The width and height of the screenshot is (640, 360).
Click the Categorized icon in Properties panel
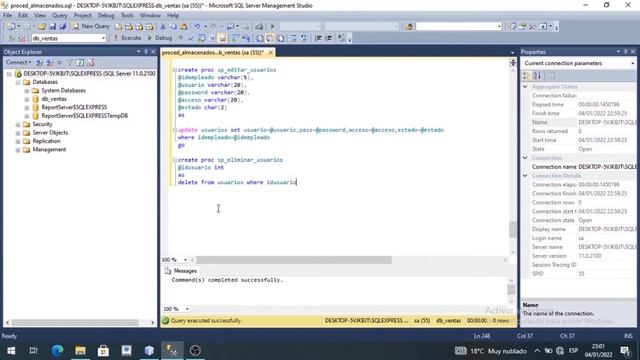coord(527,76)
